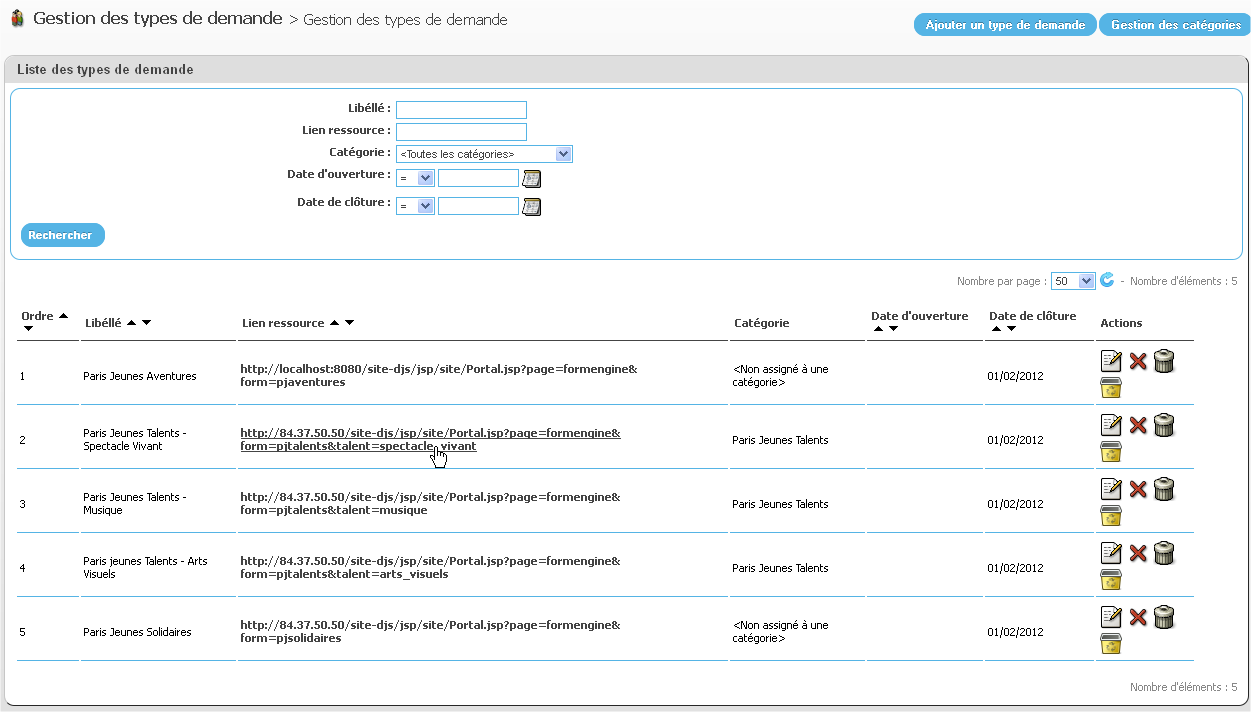
Task: Click the red X for Paris Jeunes Aventures
Action: [1138, 361]
